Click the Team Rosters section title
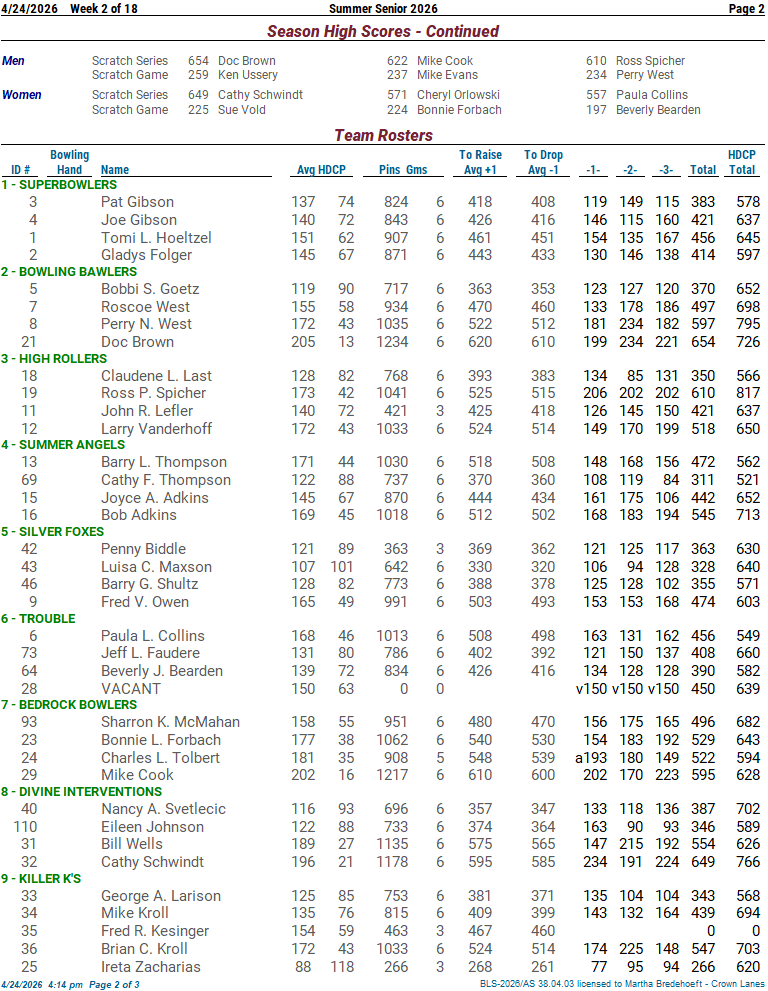The width and height of the screenshot is (768, 991). pos(383,135)
